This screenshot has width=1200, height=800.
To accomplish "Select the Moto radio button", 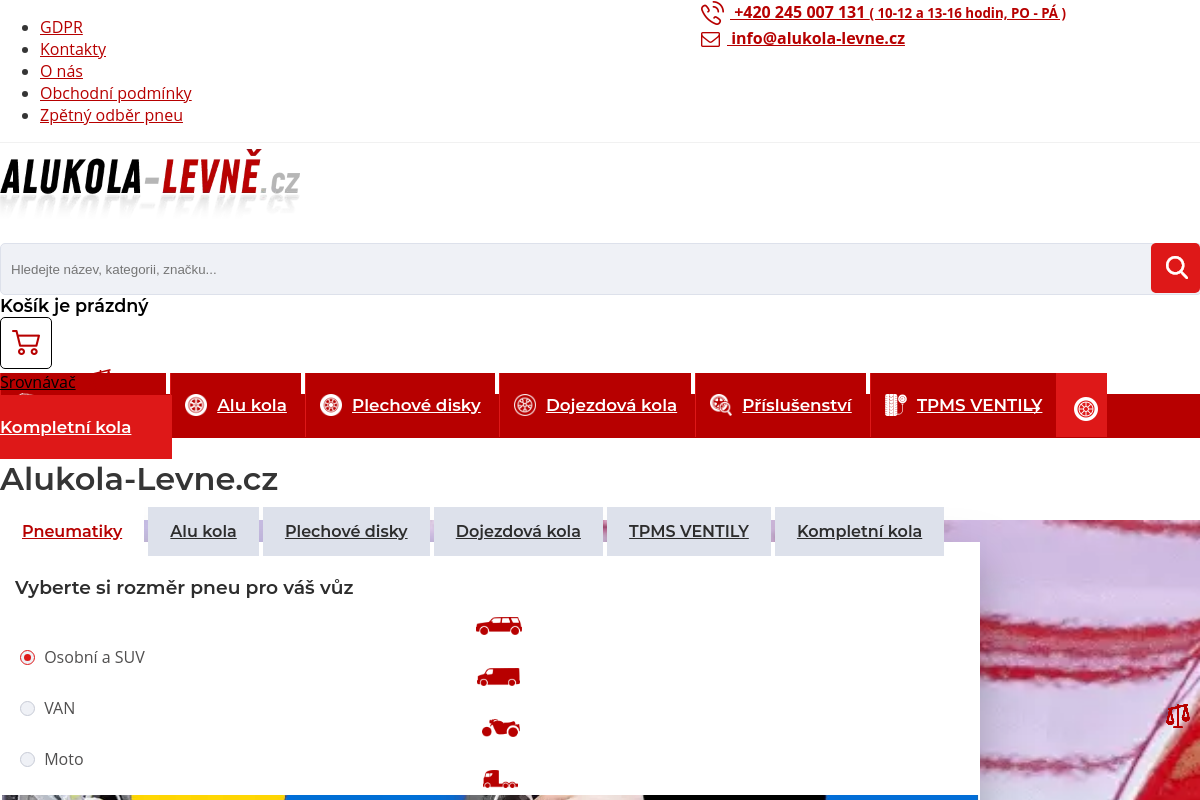I will [28, 759].
